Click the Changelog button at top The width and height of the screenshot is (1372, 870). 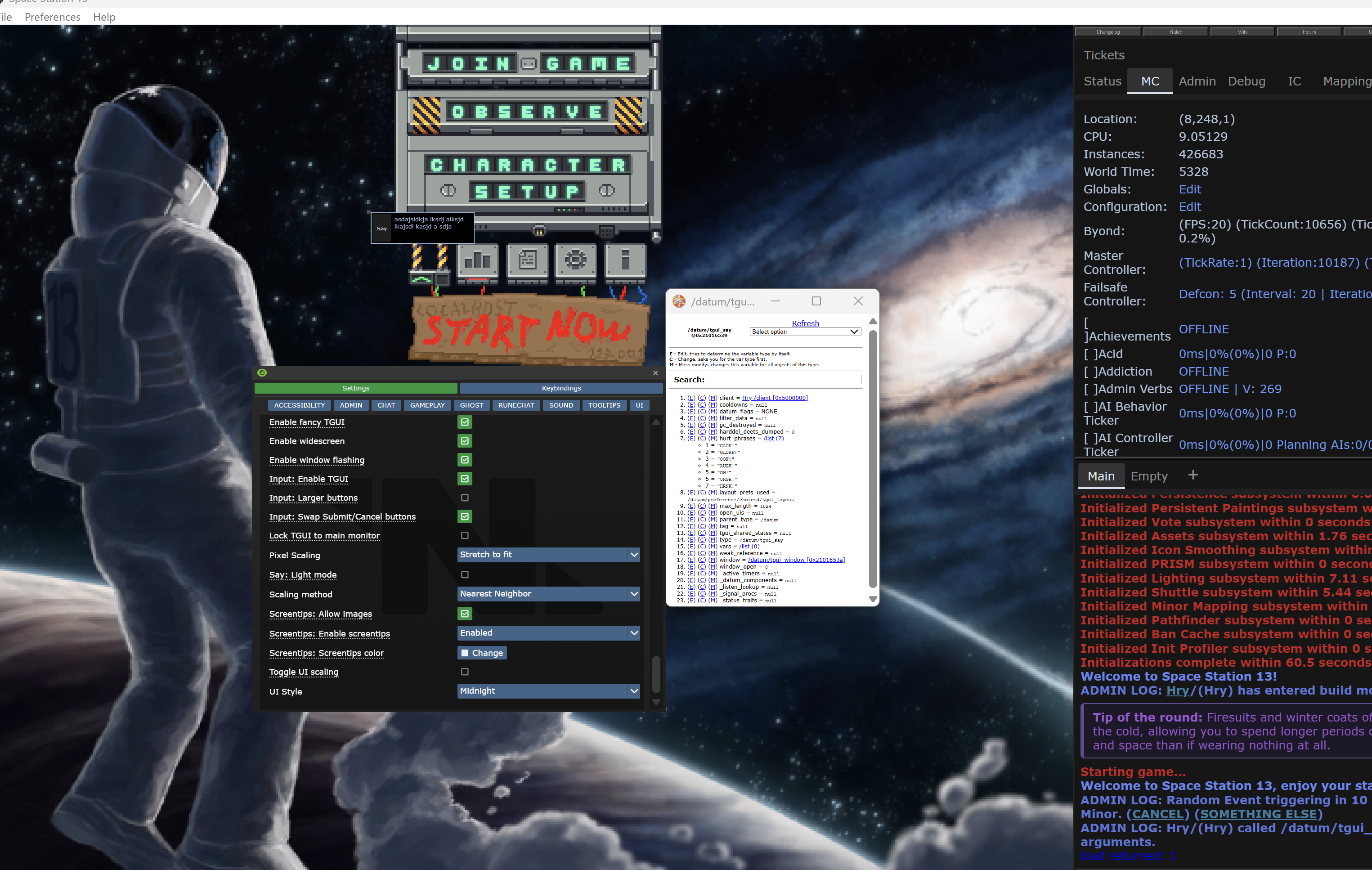(x=1107, y=32)
